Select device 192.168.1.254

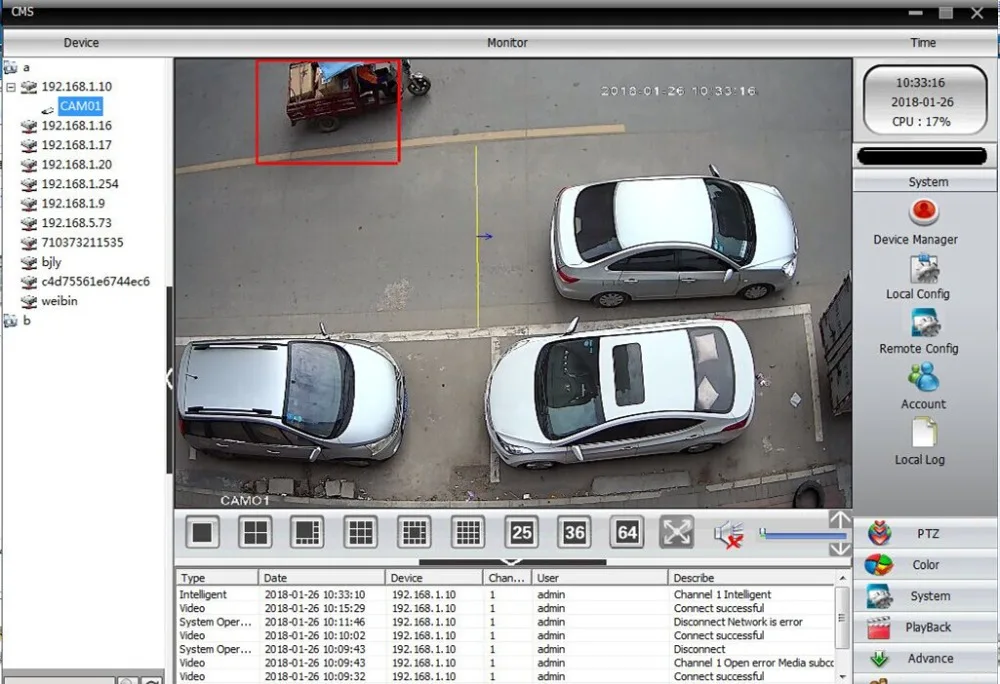click(80, 184)
